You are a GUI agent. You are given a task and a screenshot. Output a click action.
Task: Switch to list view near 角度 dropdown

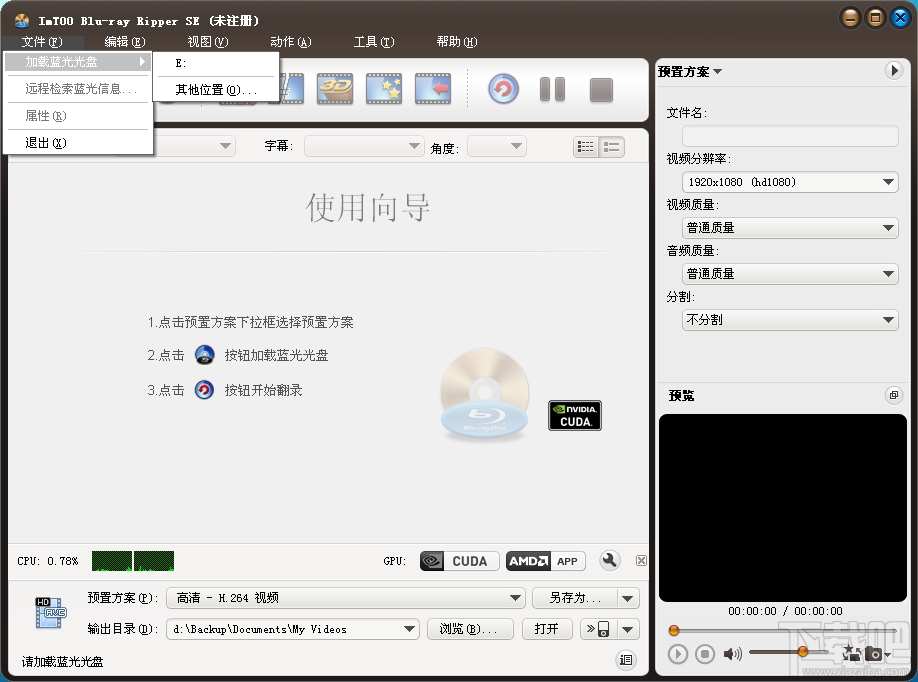coord(612,146)
